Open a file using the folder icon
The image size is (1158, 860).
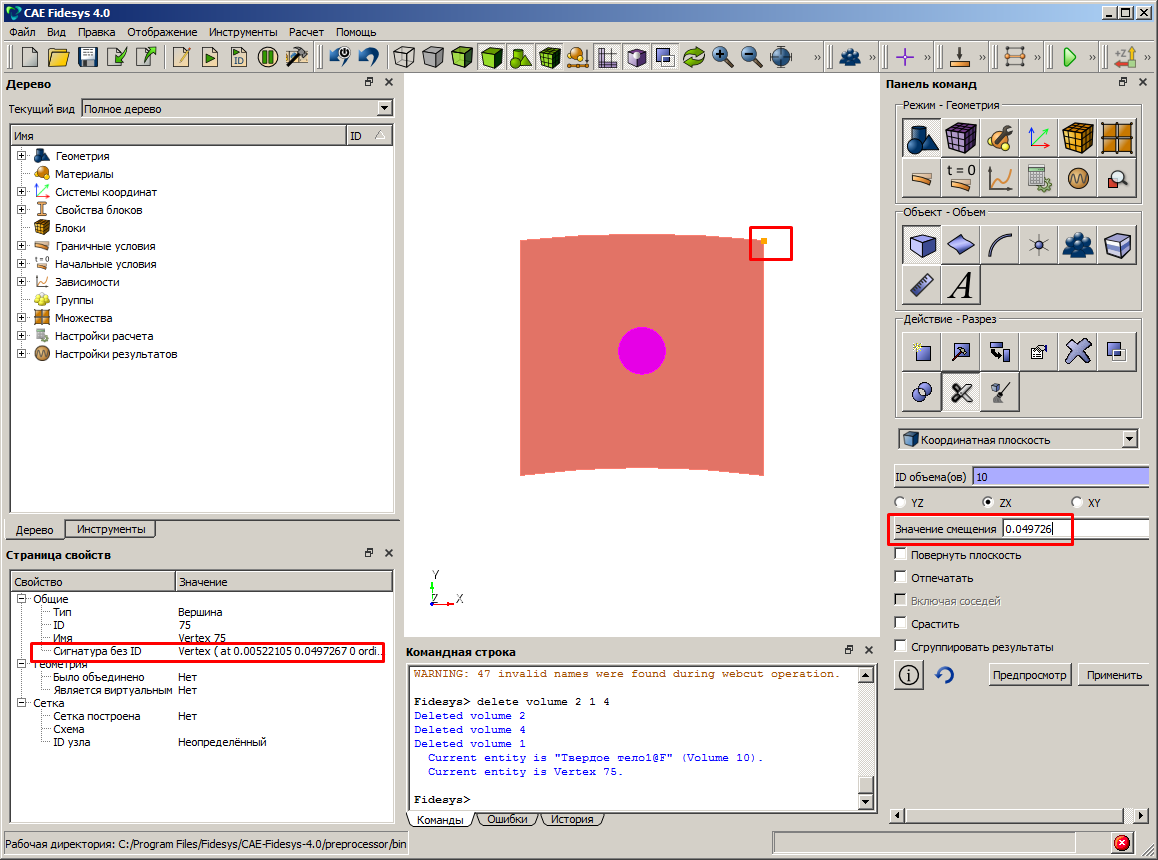tap(58, 57)
